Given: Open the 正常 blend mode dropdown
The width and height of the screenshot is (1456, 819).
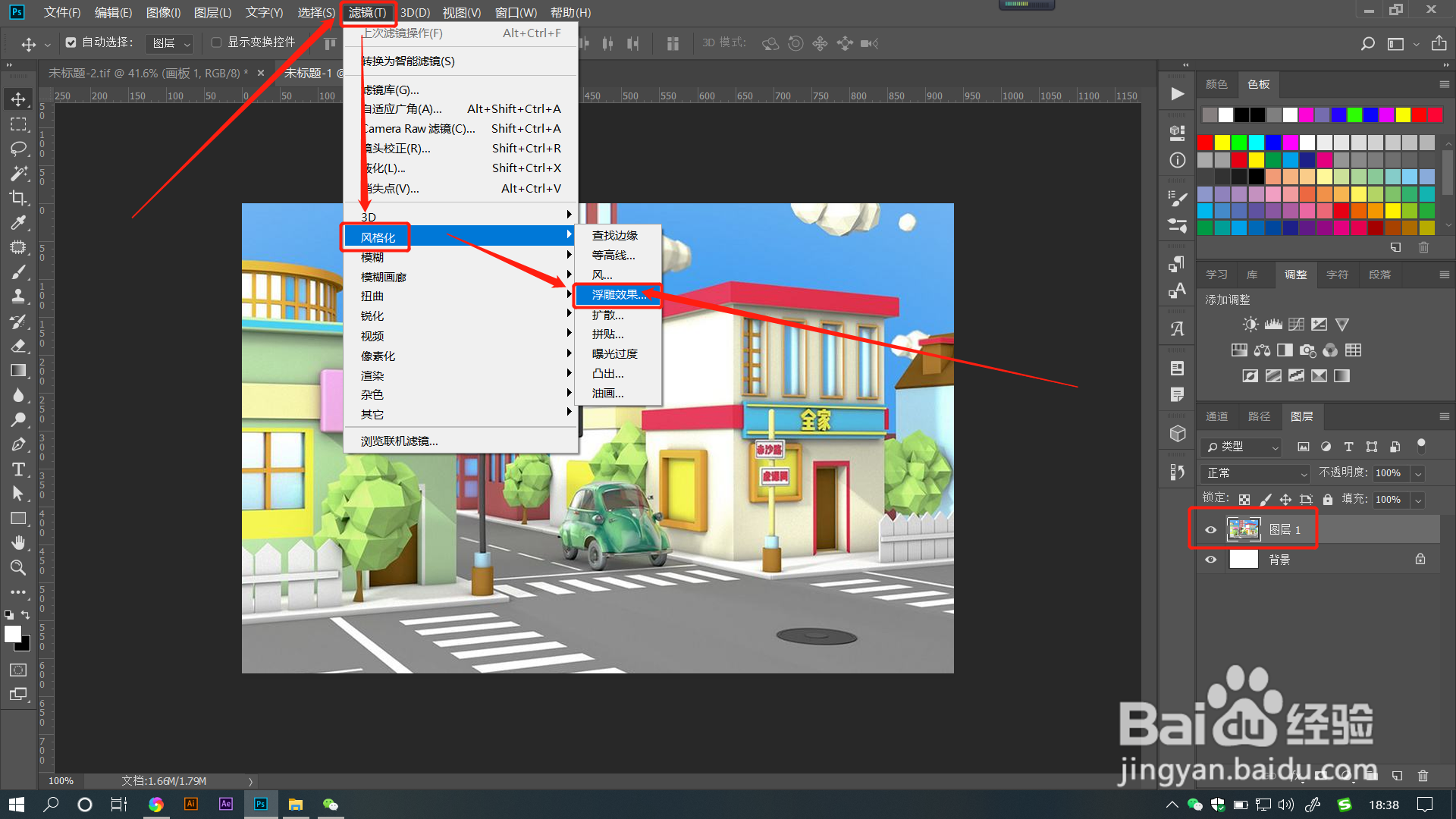Looking at the screenshot, I should coord(1256,473).
